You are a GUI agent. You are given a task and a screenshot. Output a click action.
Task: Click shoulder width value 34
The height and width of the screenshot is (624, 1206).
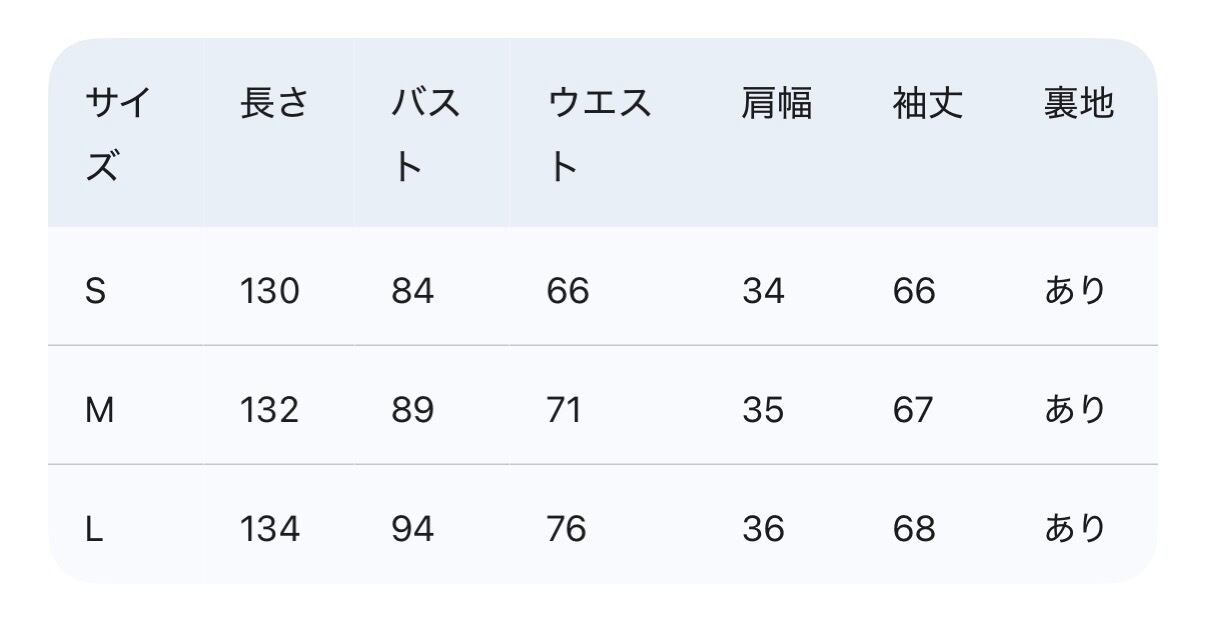coord(763,291)
